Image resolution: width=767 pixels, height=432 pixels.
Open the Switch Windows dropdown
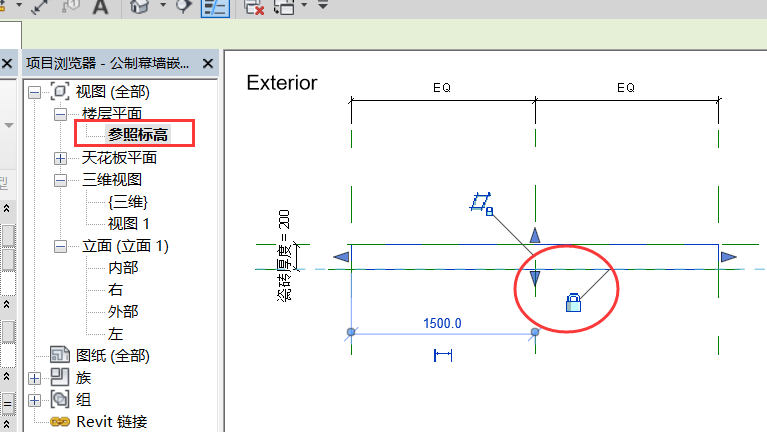click(285, 8)
